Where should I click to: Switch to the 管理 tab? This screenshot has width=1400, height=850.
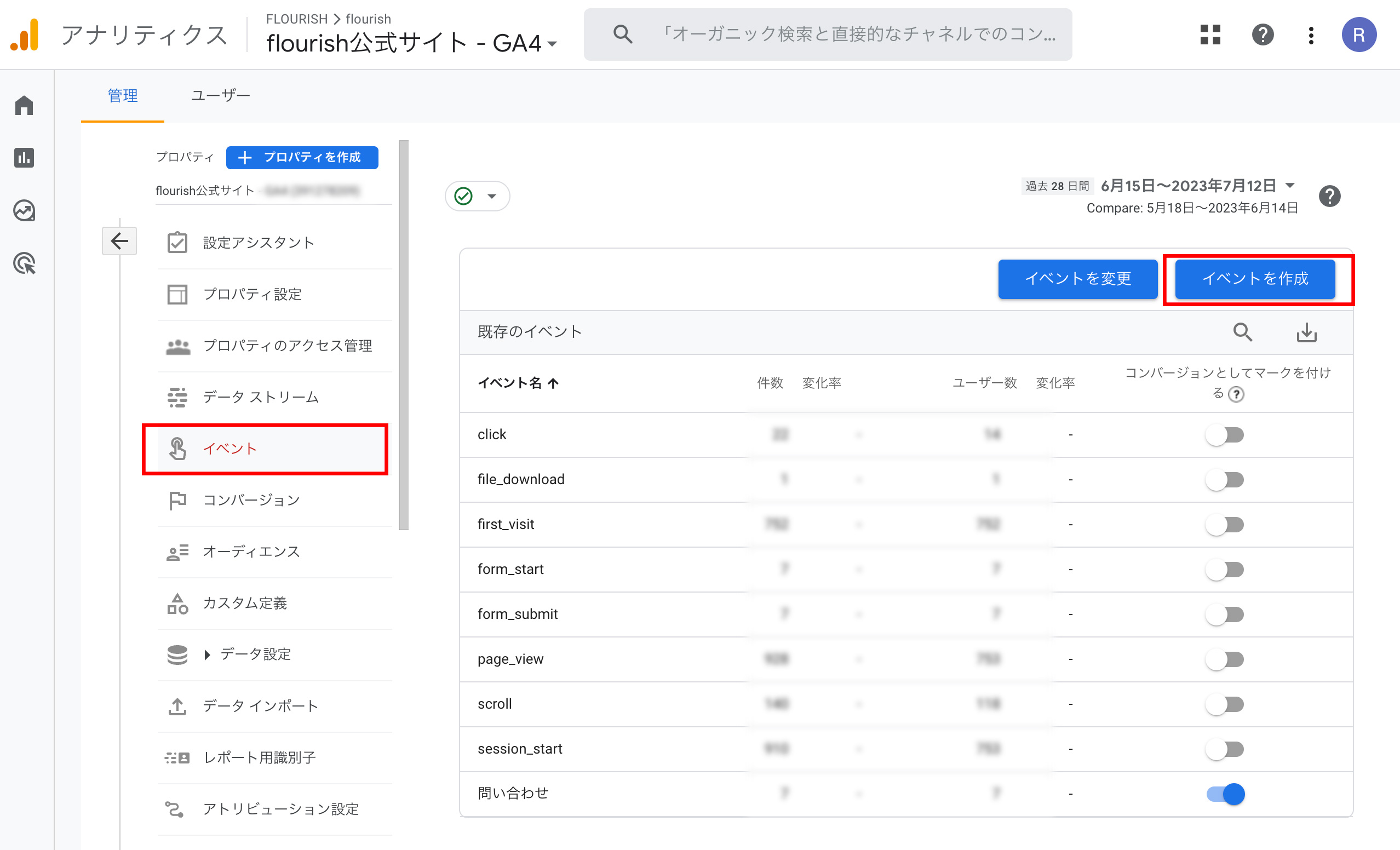pos(123,95)
